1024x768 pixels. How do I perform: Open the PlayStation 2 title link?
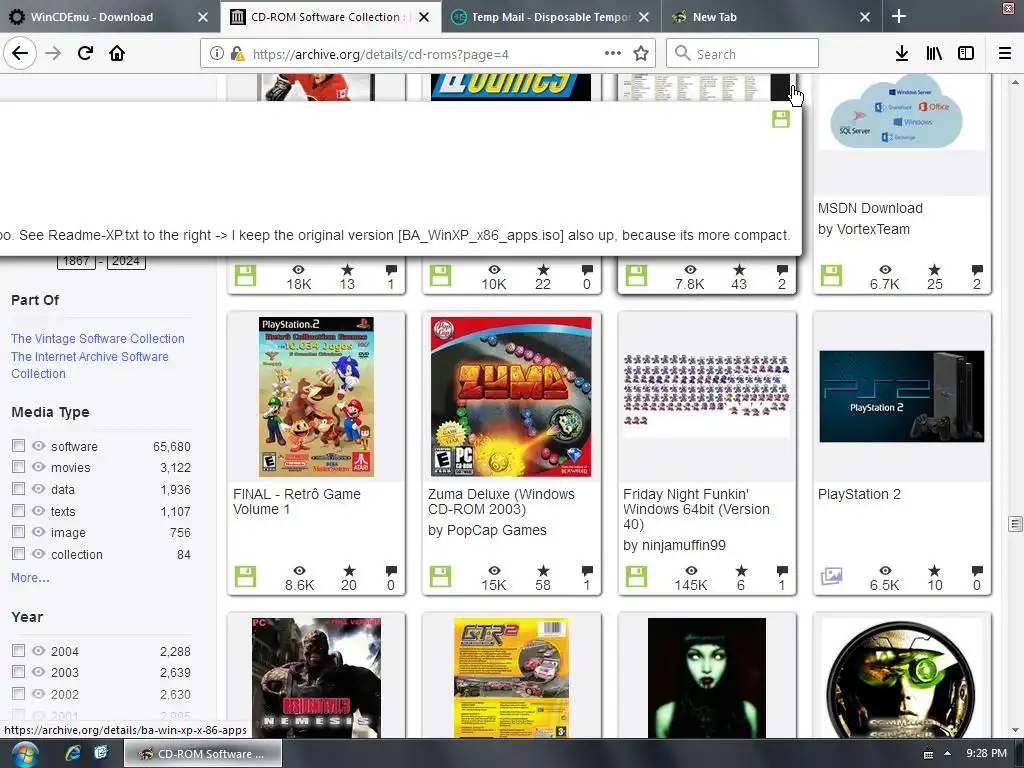click(859, 494)
